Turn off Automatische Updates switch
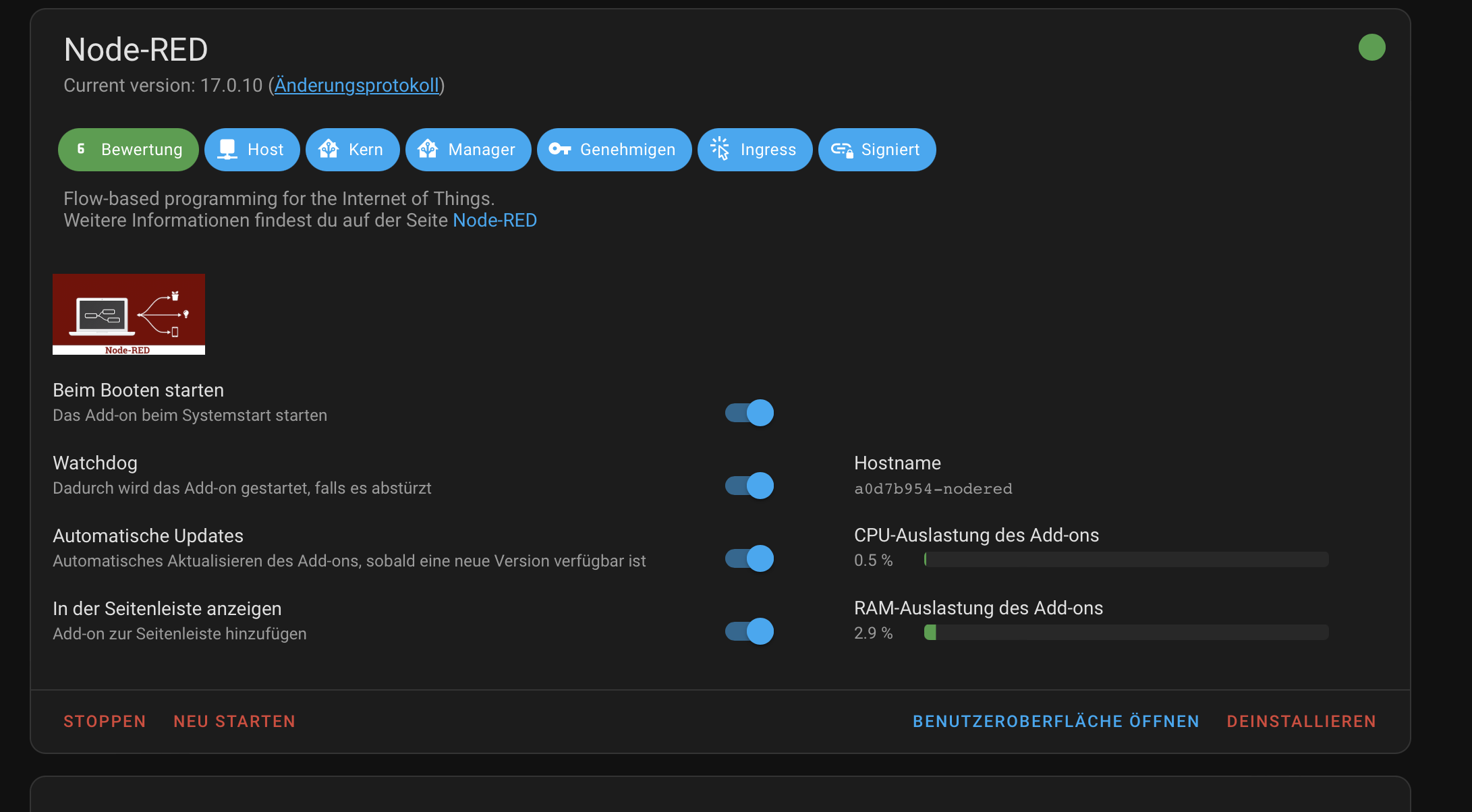1472x812 pixels. 749,558
